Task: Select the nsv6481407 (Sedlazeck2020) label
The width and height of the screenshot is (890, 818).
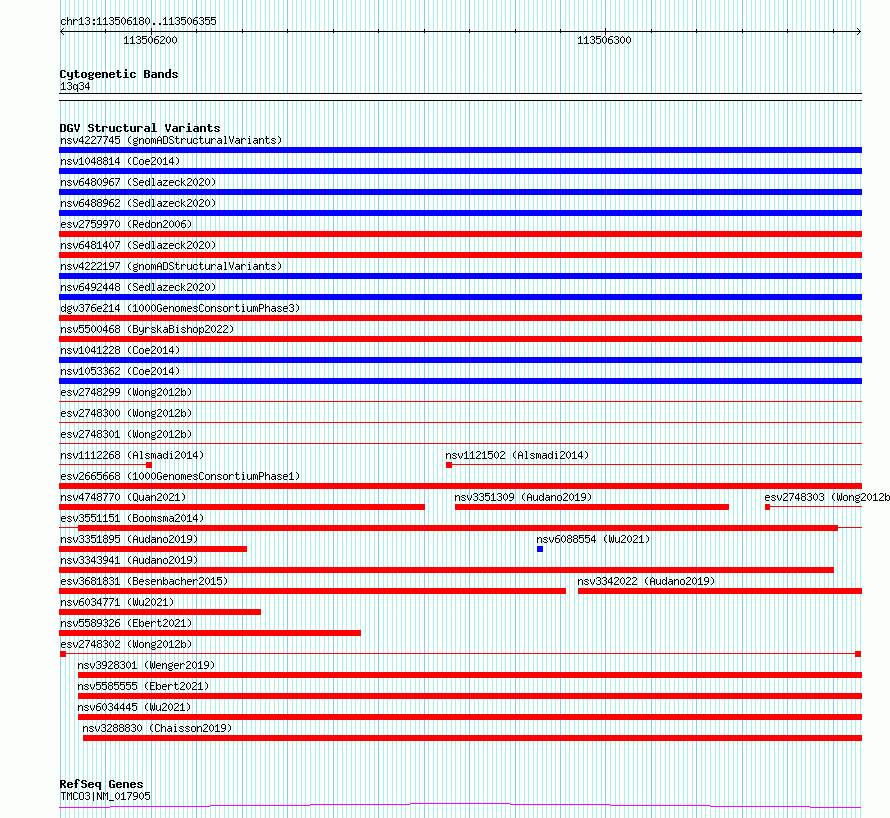Action: coord(138,245)
